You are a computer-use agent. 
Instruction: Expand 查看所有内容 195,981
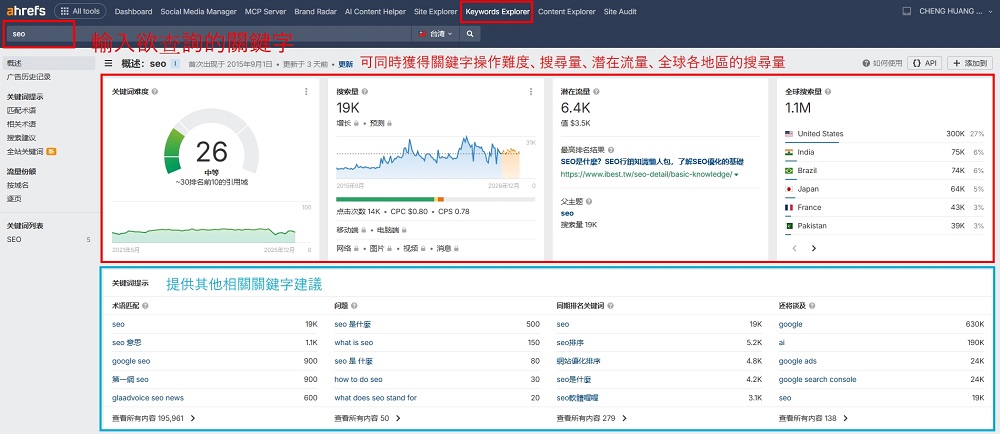point(153,419)
